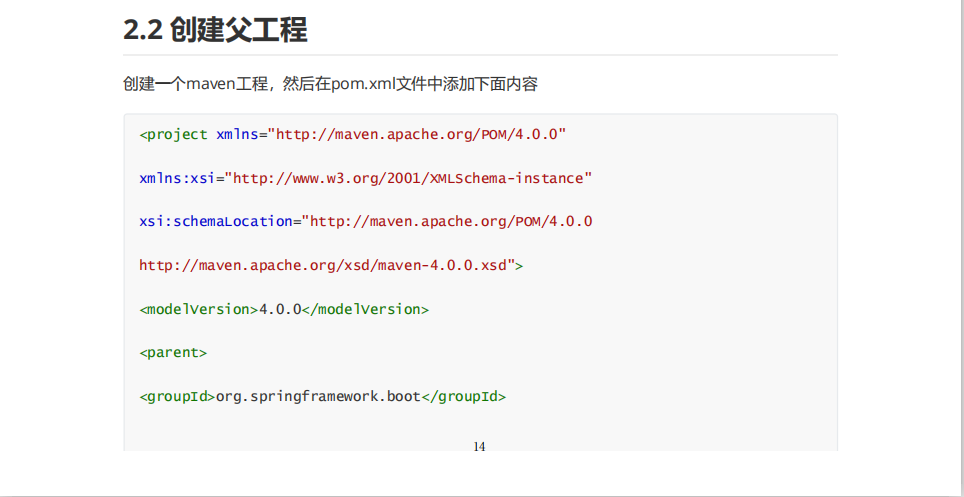Click the opening <project tag
The width and height of the screenshot is (964, 497).
pos(174,134)
